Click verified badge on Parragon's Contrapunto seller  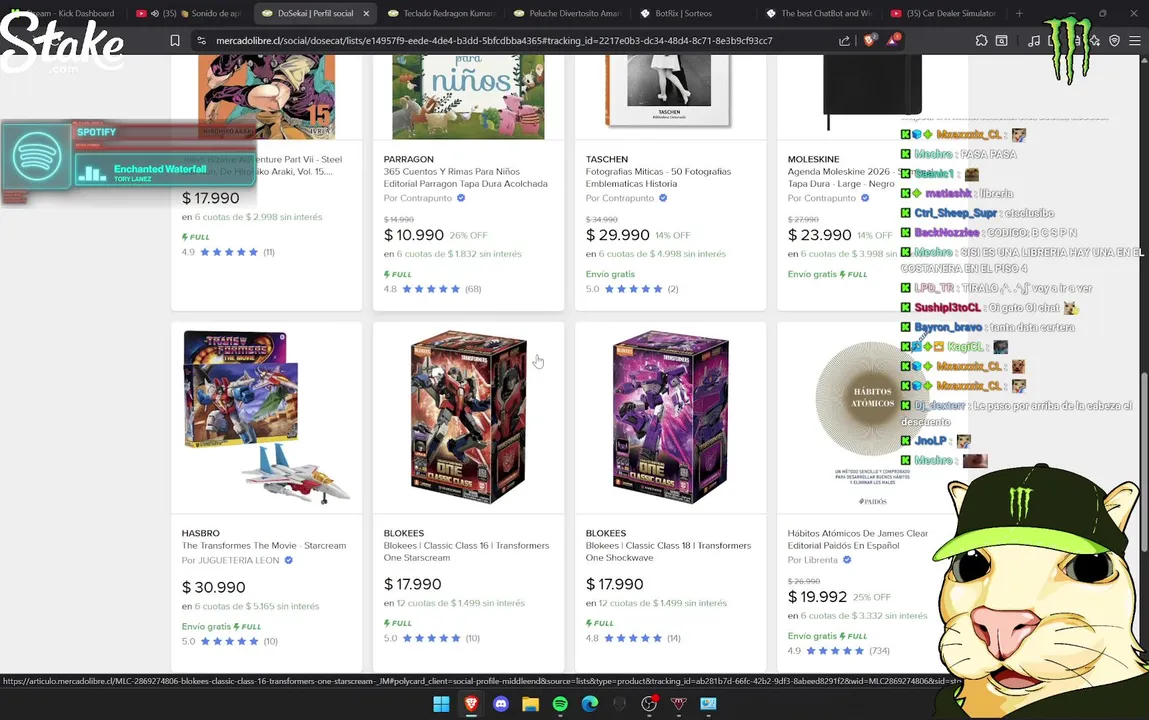click(x=461, y=198)
